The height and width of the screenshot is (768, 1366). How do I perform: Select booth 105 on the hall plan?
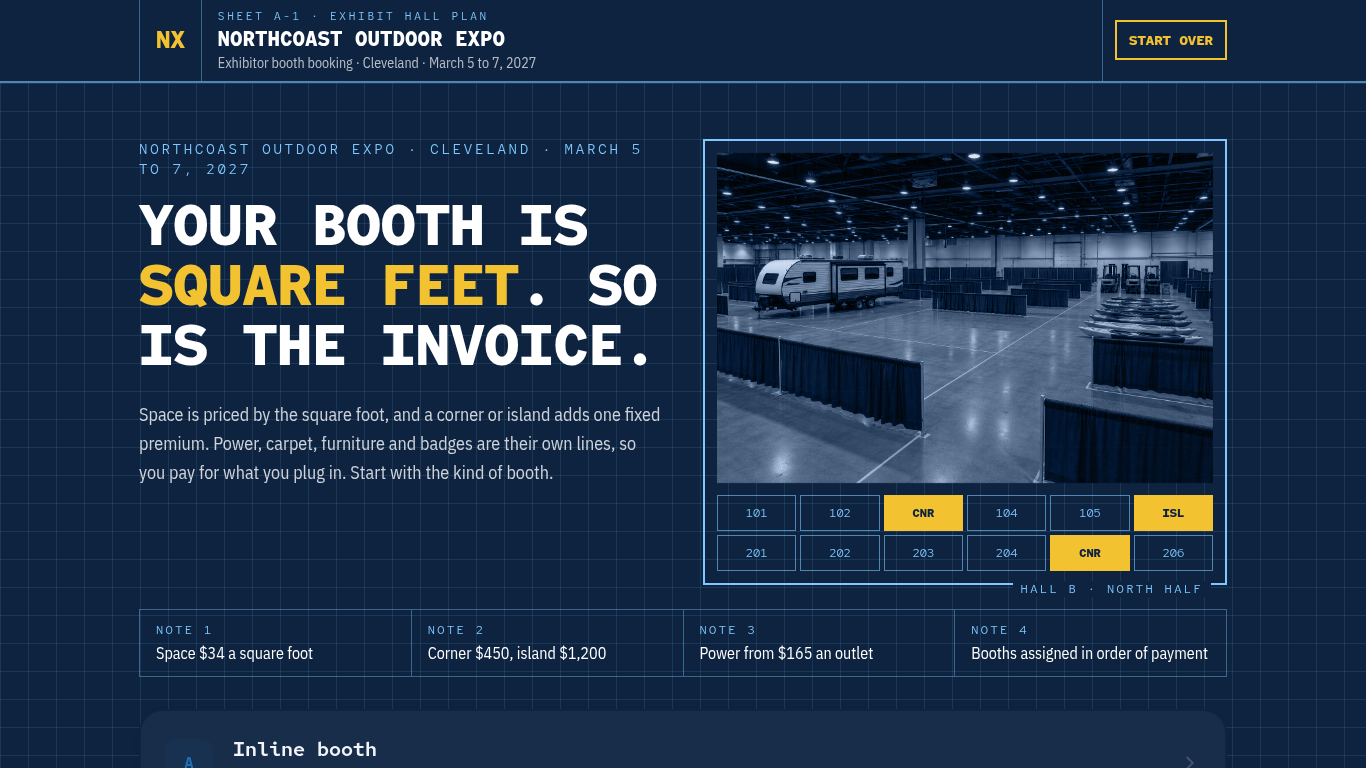coord(1090,513)
